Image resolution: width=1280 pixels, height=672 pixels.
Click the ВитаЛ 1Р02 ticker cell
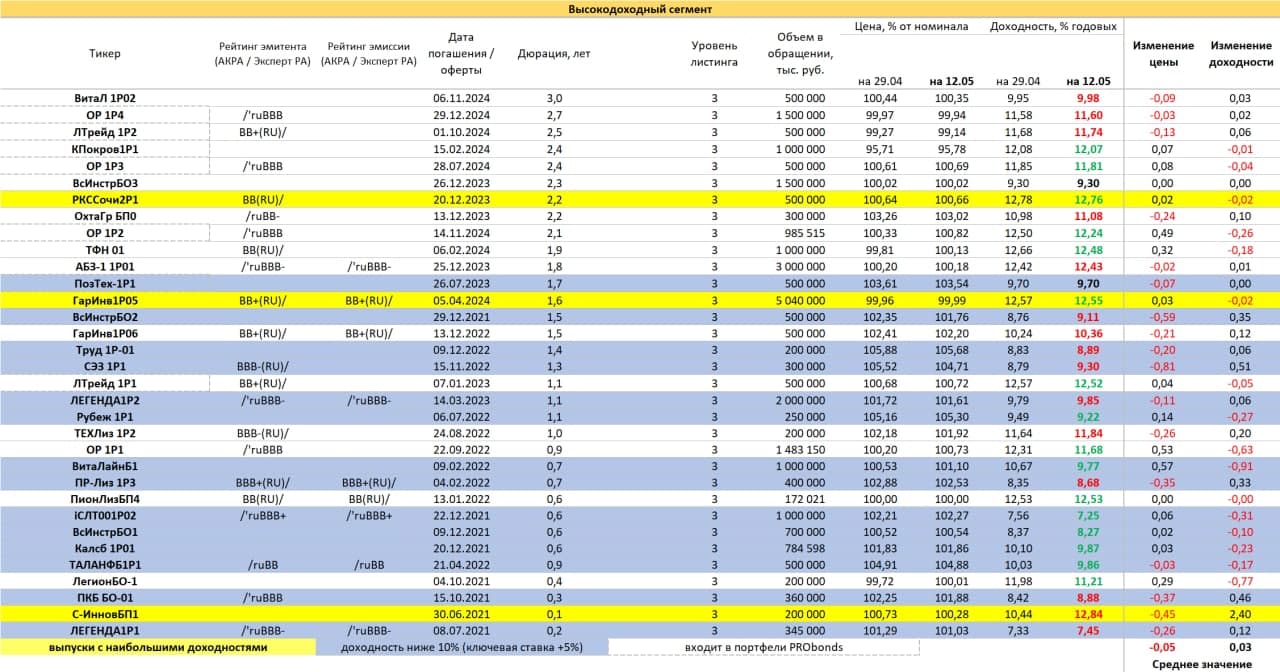(x=105, y=99)
